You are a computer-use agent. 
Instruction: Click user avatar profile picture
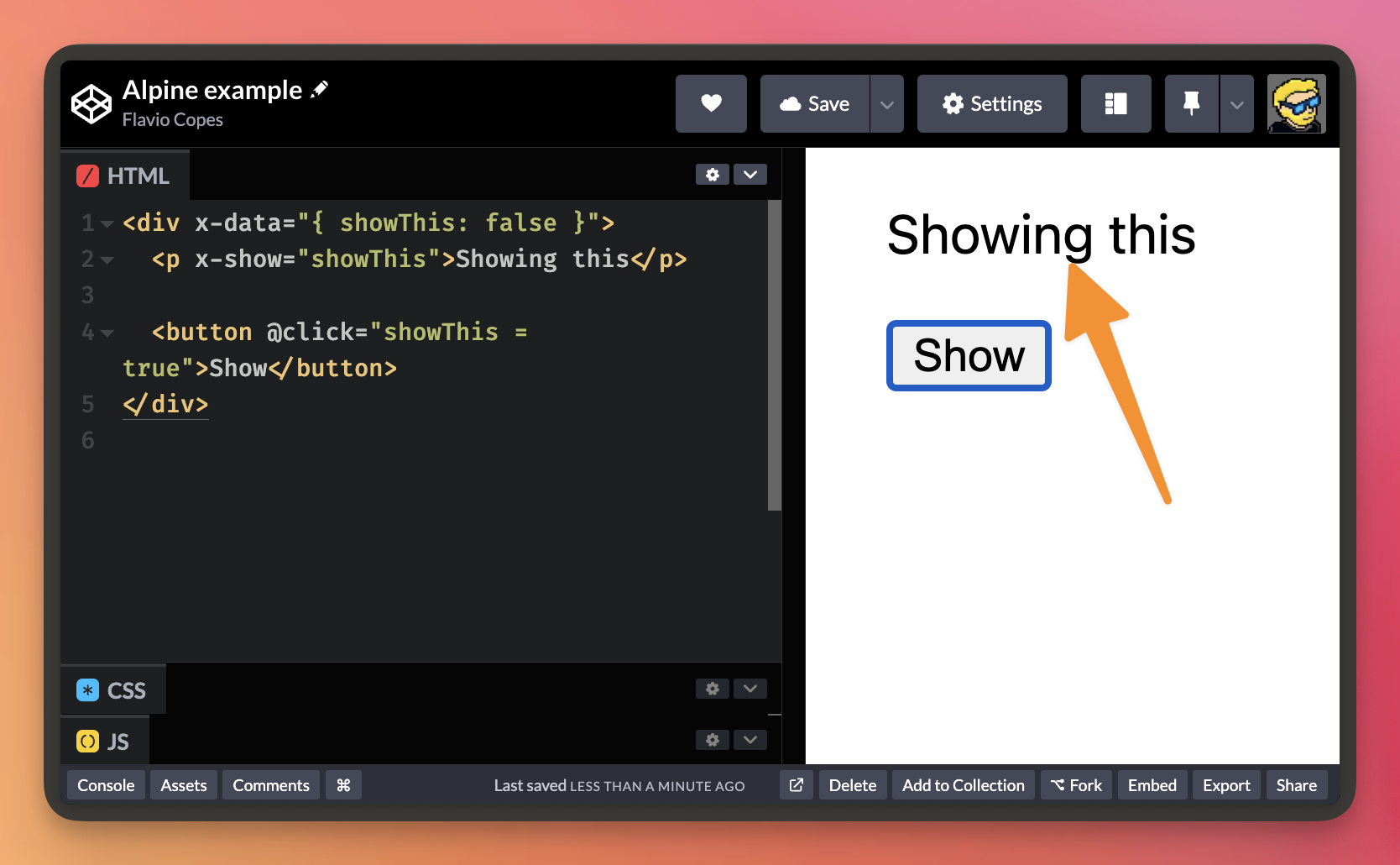pos(1296,103)
